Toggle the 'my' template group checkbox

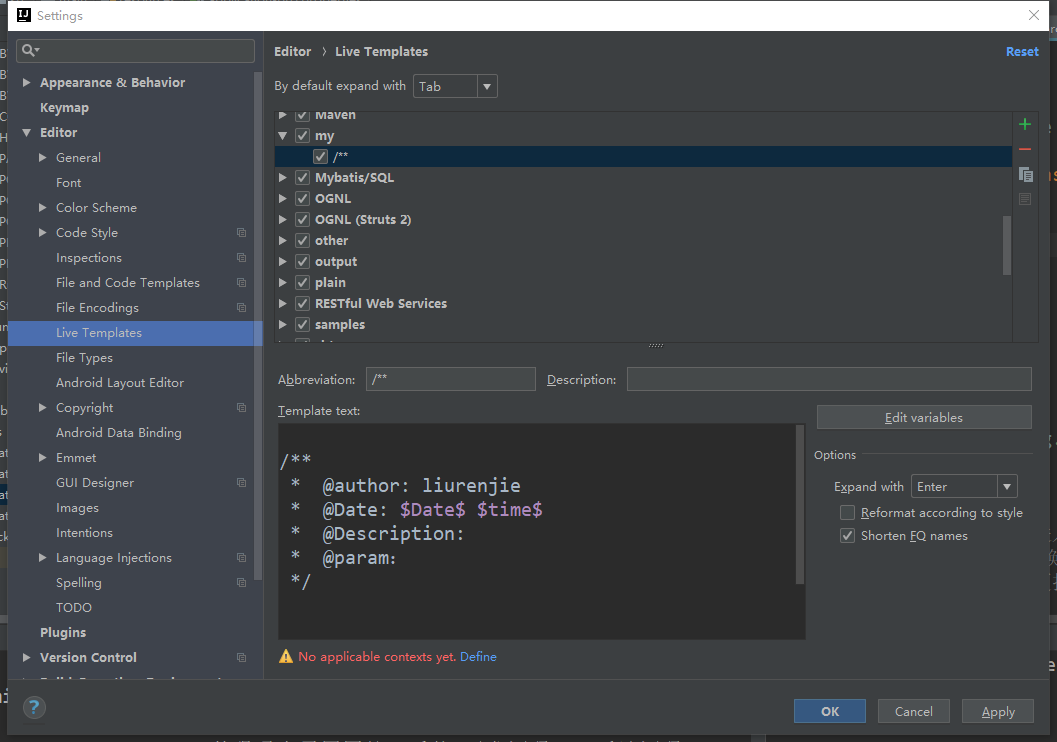point(303,135)
